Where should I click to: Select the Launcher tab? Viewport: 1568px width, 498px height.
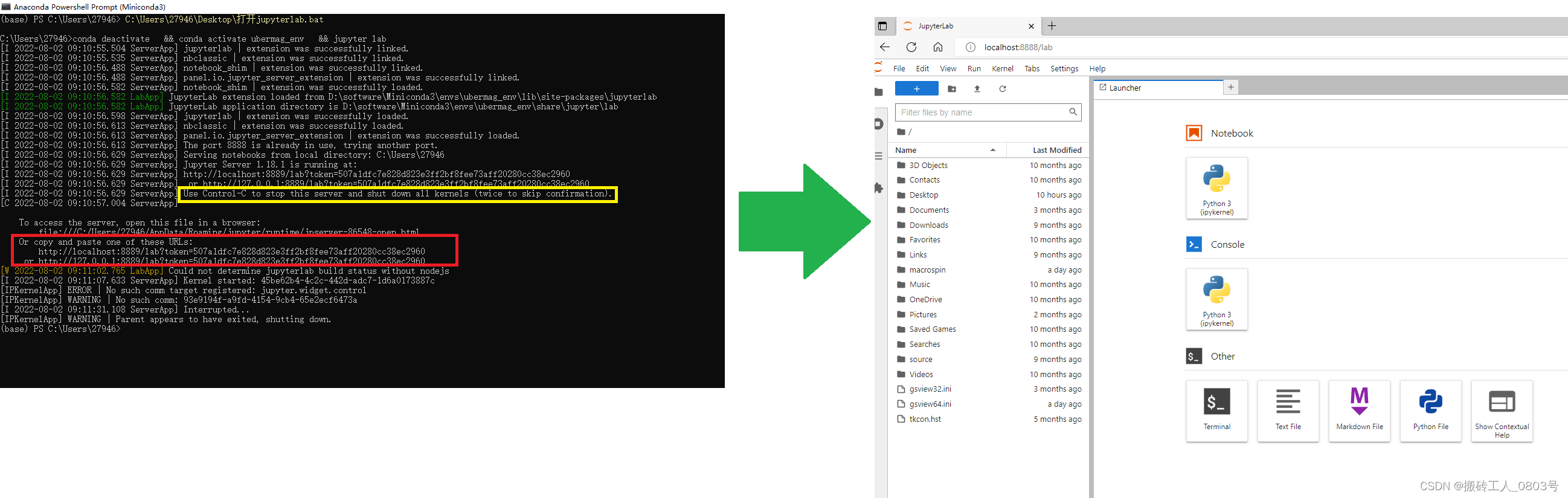pos(1158,88)
